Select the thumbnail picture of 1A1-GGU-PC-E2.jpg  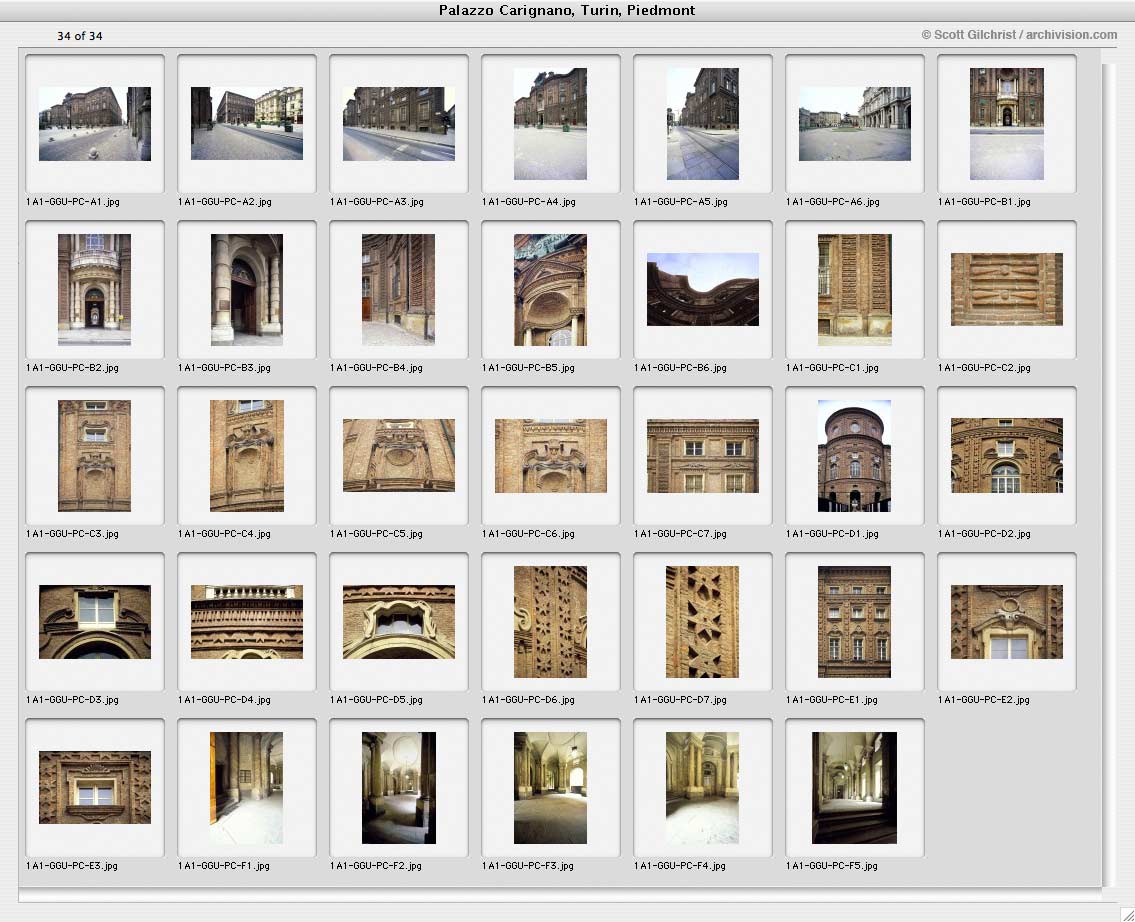click(x=1007, y=622)
